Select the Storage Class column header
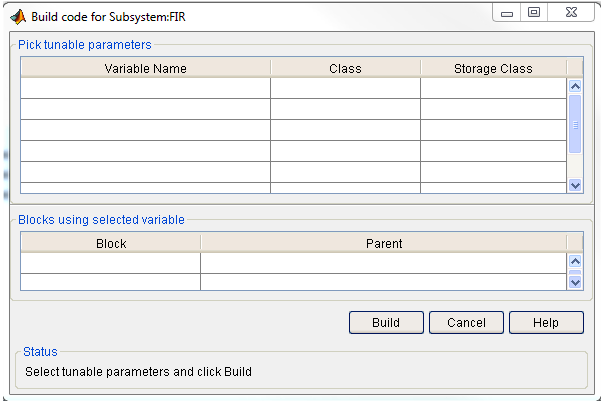This screenshot has height=405, width=605. coord(493,68)
